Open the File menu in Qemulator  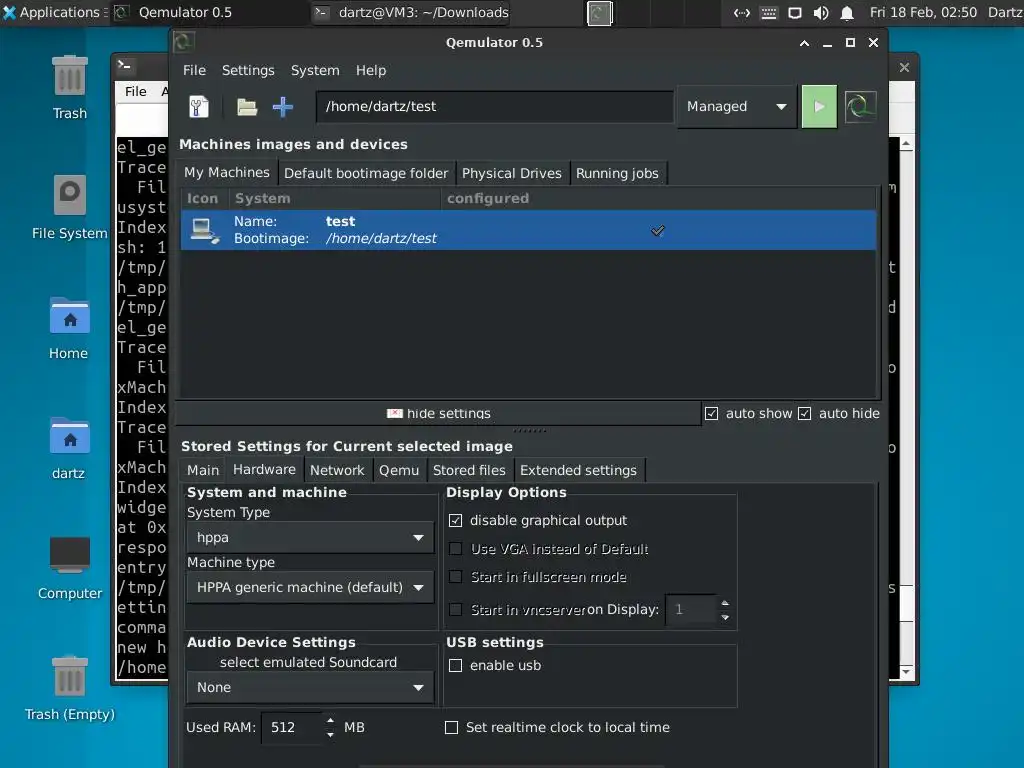click(x=194, y=71)
